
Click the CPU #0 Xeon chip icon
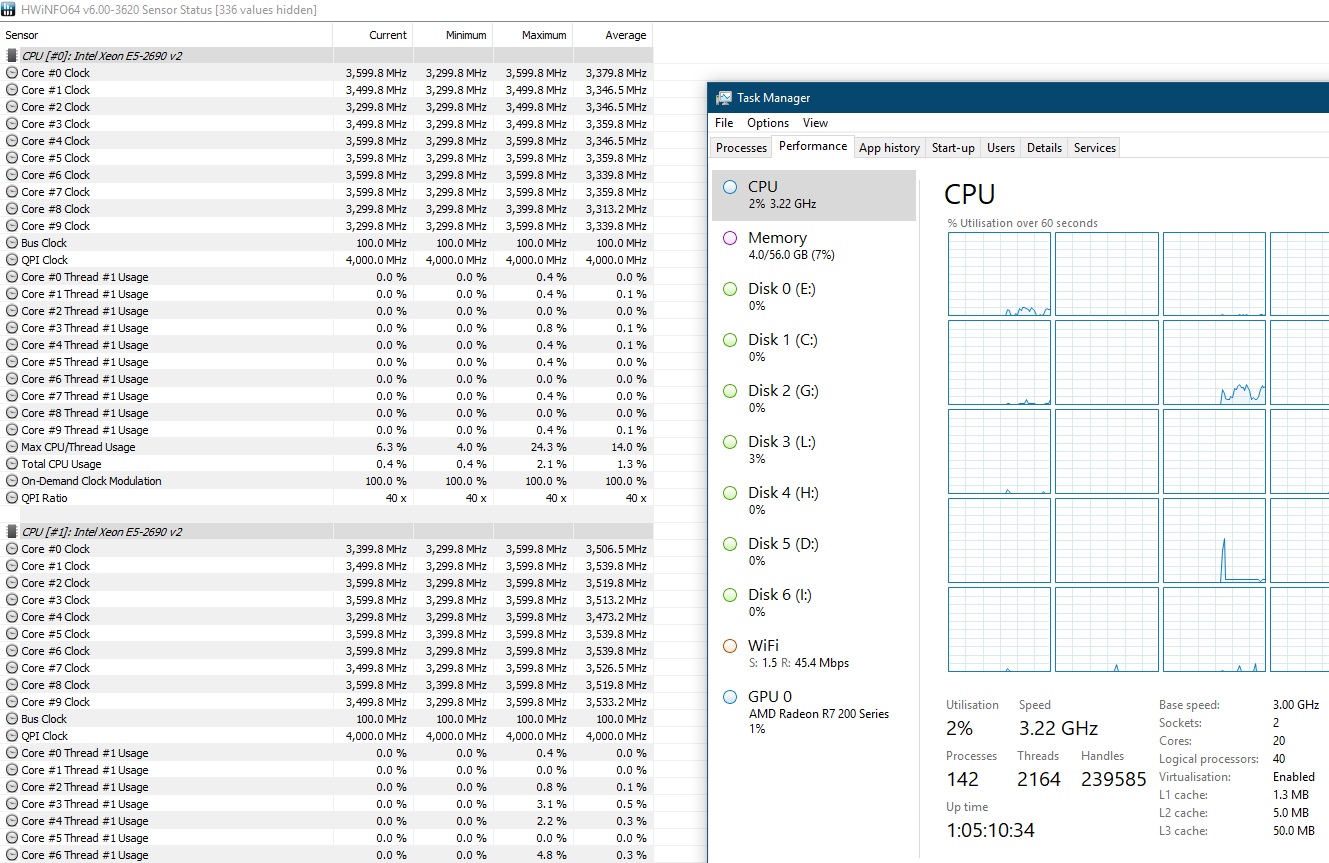click(13, 56)
